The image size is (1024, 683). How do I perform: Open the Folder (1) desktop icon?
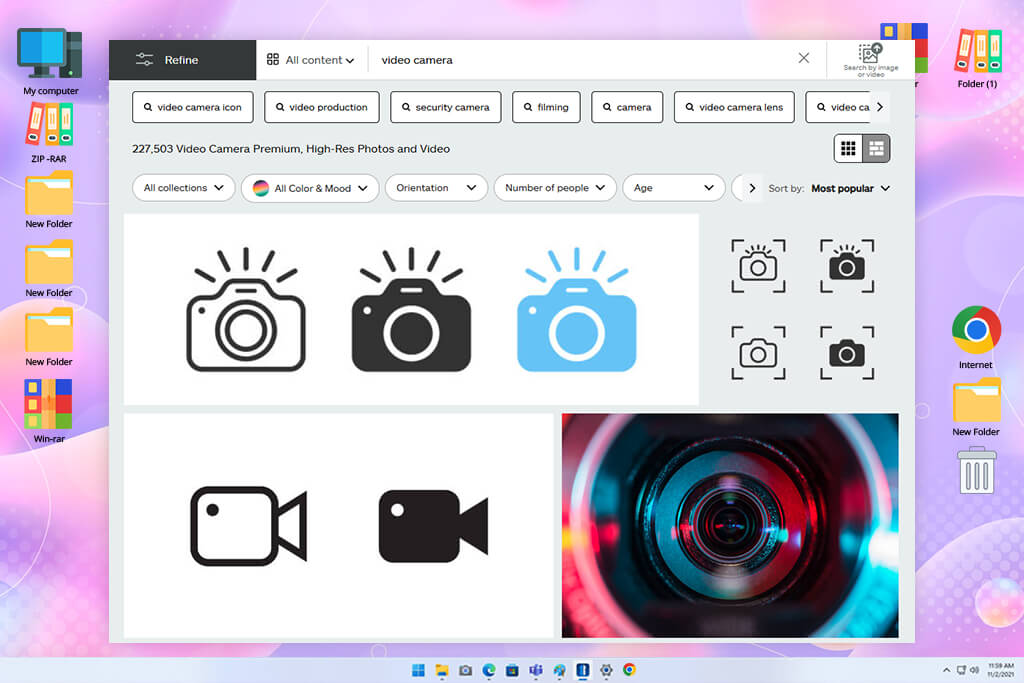coord(978,59)
